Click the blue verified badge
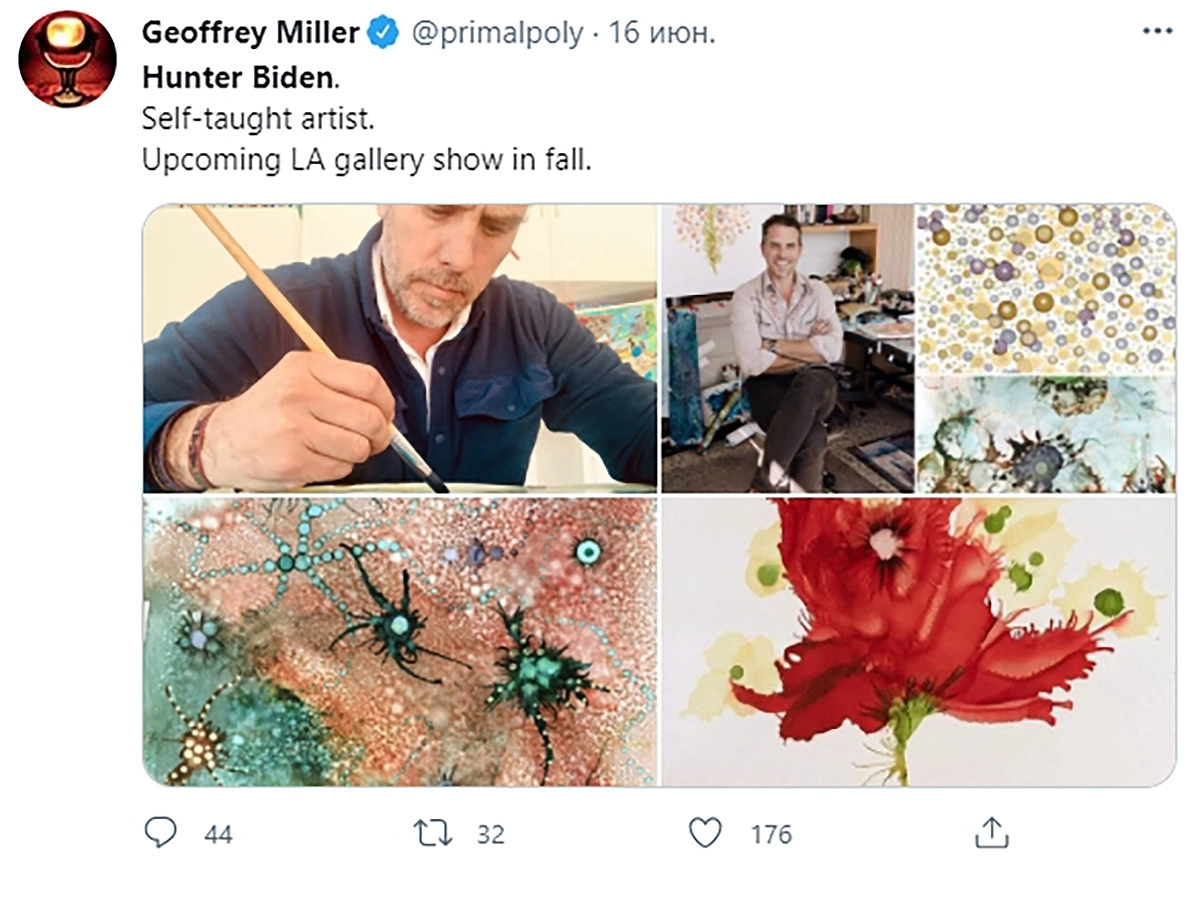The width and height of the screenshot is (1200, 901). [382, 33]
